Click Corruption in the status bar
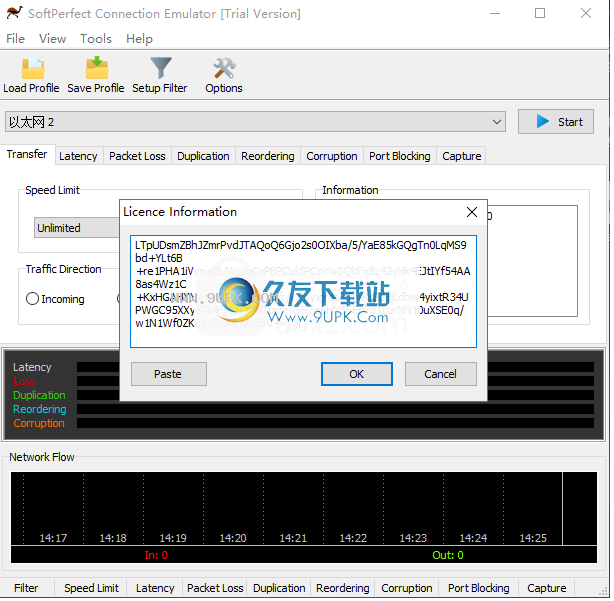This screenshot has height=601, width=614. [x=407, y=588]
